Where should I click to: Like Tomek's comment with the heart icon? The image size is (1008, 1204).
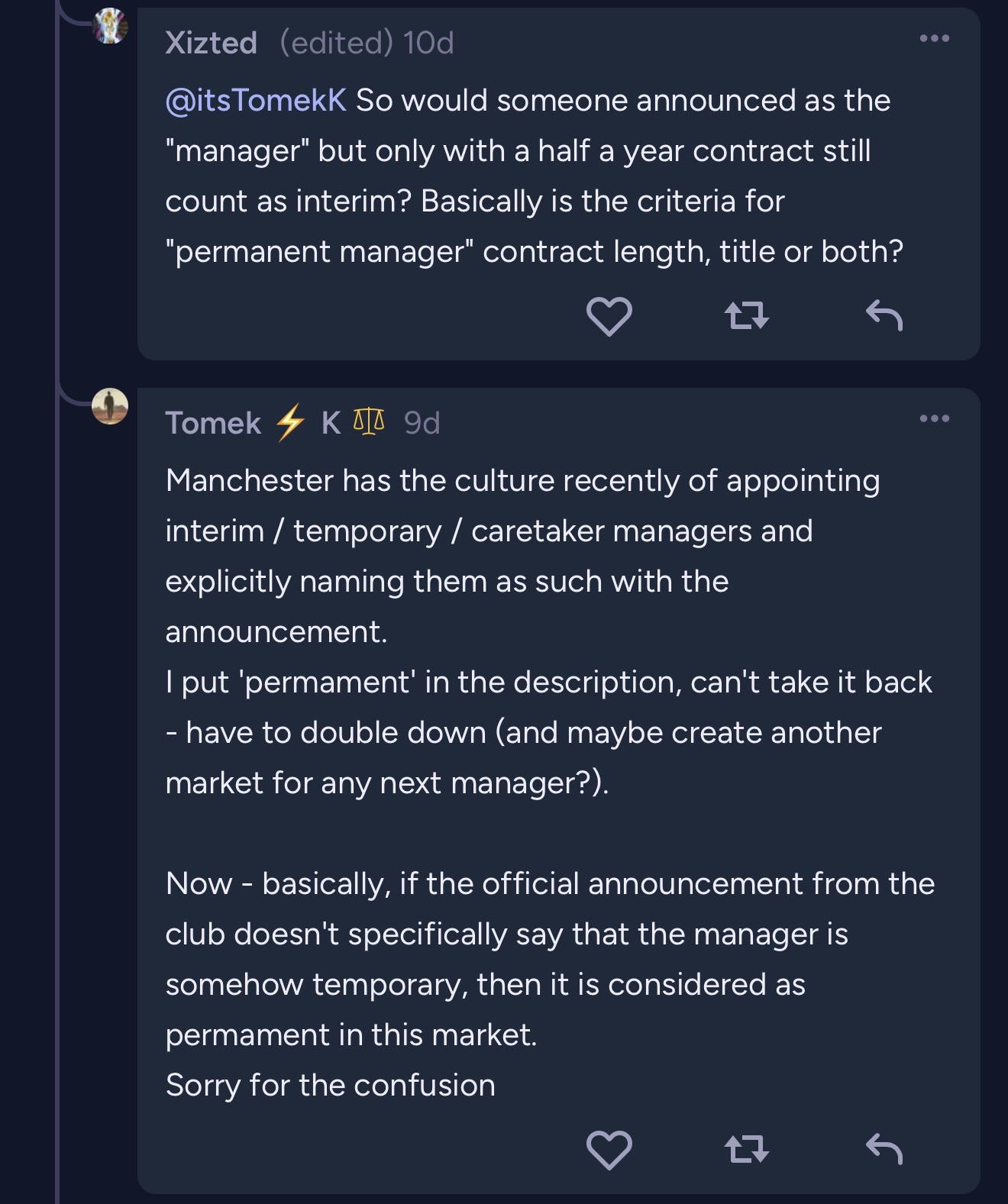(x=609, y=1149)
